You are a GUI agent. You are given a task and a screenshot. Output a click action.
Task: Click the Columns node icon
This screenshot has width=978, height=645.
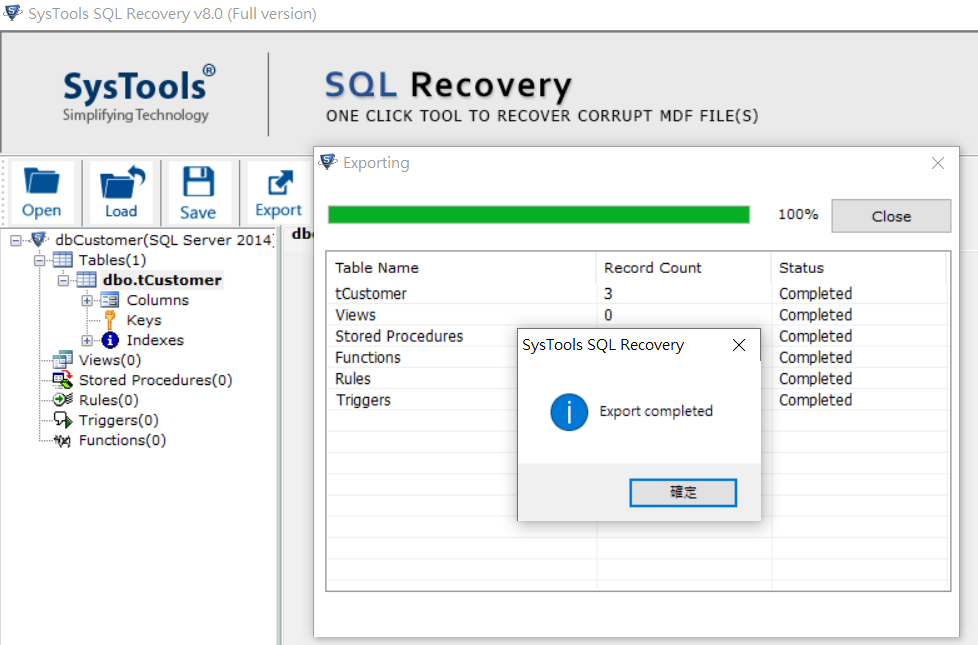(x=110, y=300)
